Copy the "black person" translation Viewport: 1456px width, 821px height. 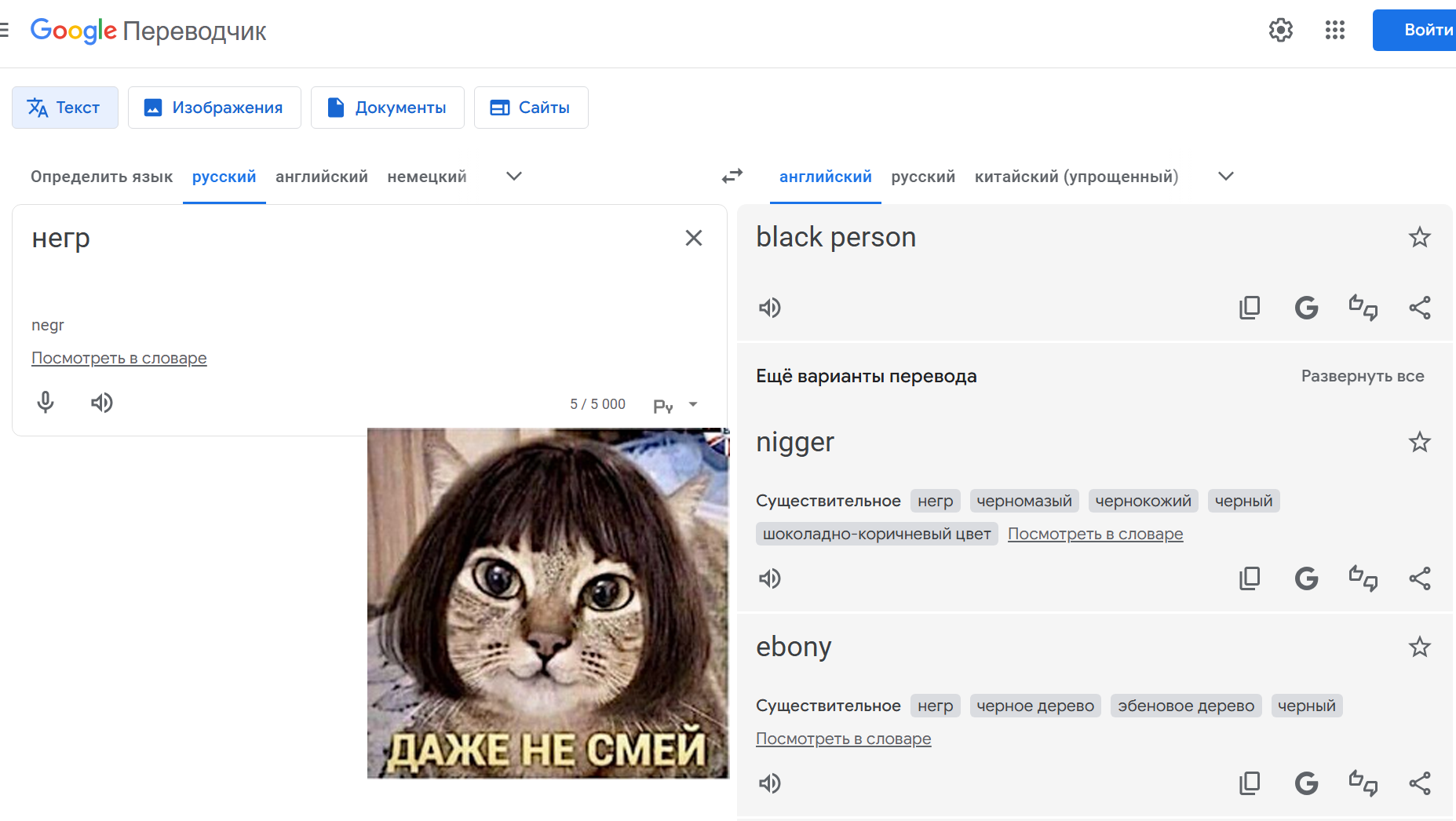(1249, 308)
